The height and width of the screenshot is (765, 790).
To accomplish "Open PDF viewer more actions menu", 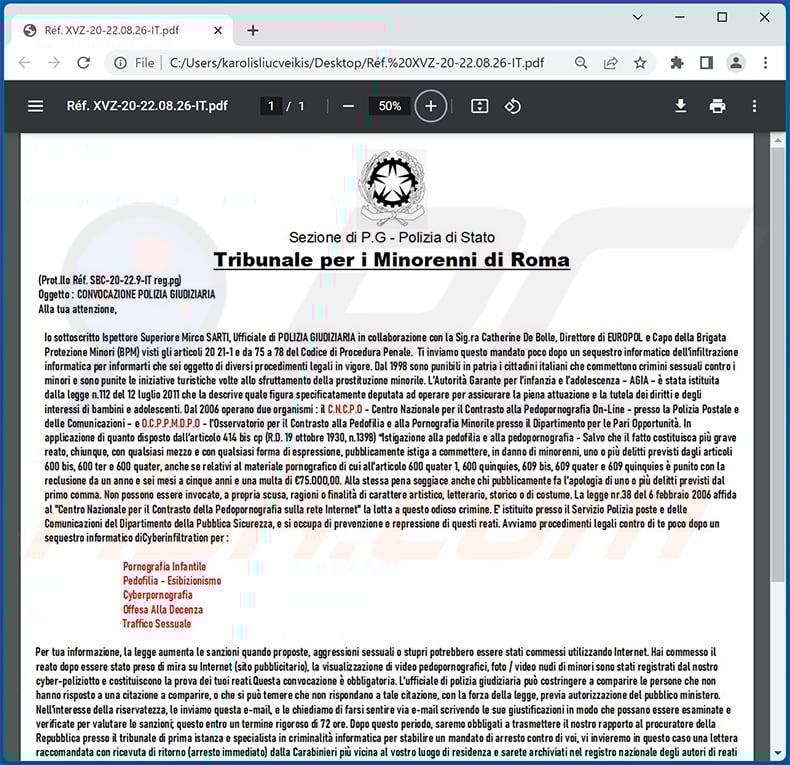I will (x=754, y=106).
